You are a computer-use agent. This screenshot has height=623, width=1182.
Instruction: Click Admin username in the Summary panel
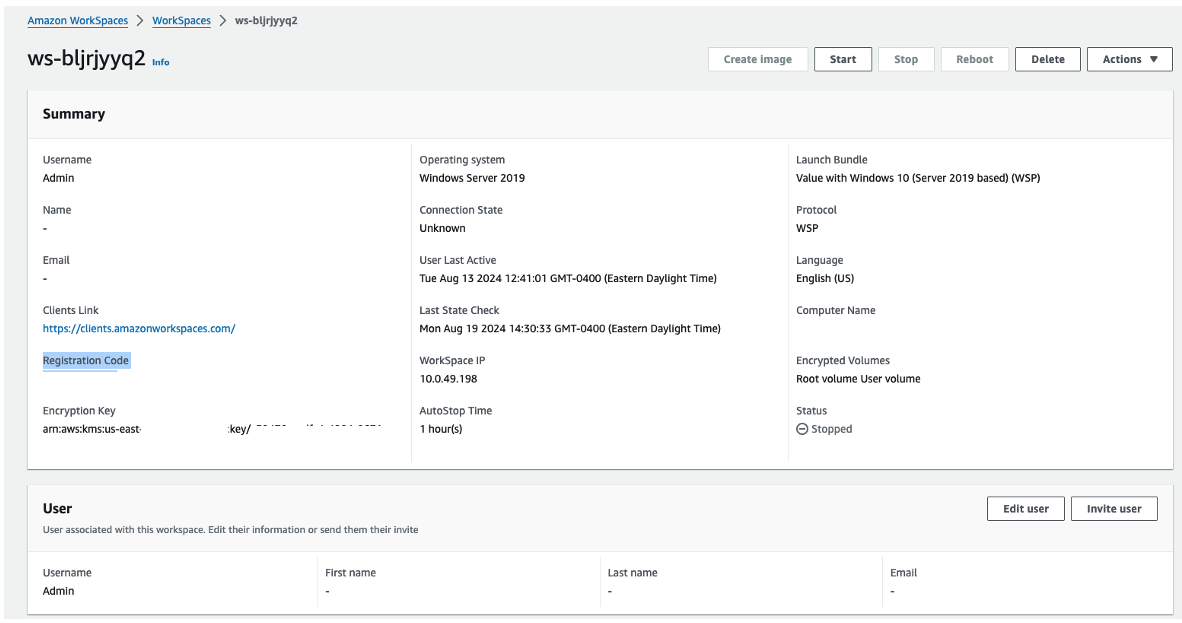59,178
